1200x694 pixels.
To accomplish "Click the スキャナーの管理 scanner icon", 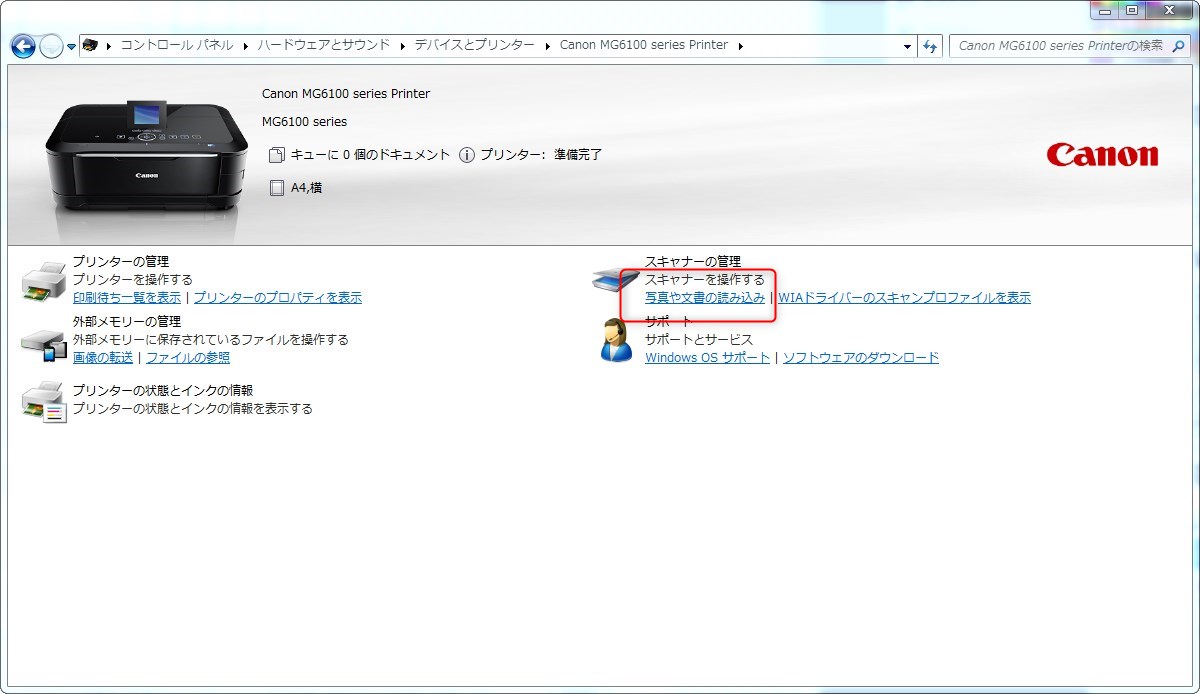I will tap(615, 281).
